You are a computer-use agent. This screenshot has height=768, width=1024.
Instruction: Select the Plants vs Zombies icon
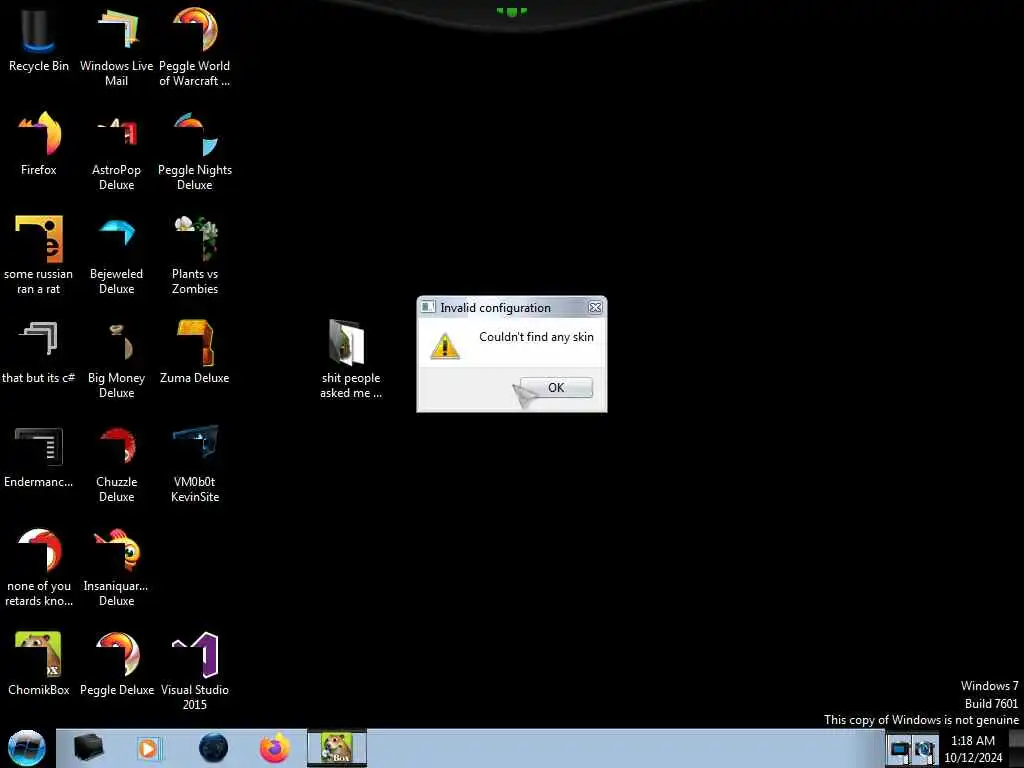tap(195, 255)
